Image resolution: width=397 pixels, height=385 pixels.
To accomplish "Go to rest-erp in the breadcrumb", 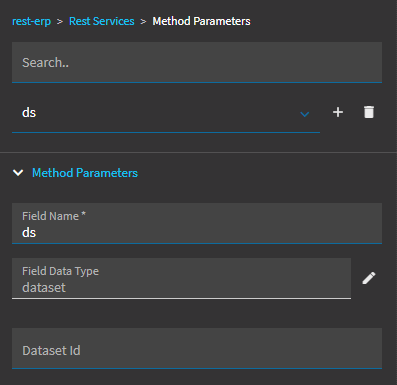I will click(x=31, y=21).
